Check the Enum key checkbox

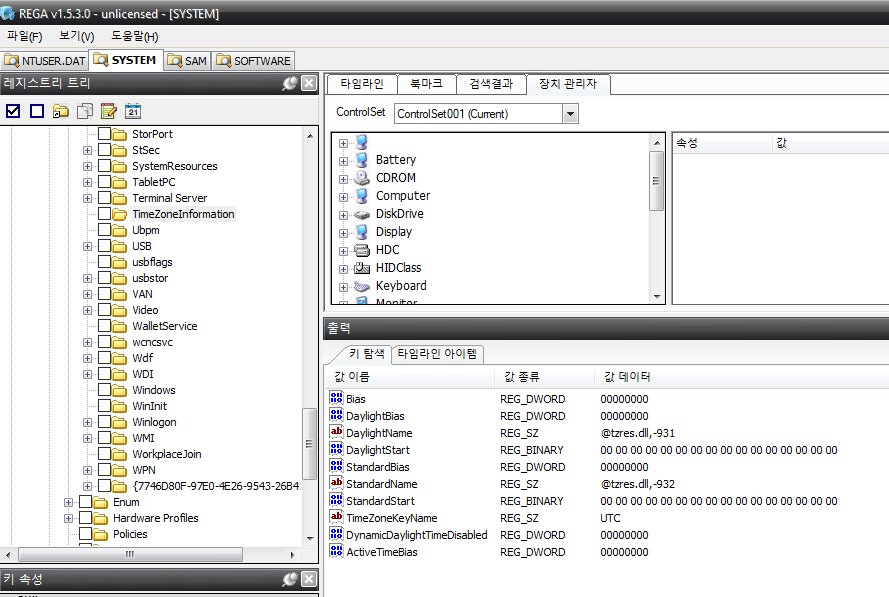coord(86,502)
